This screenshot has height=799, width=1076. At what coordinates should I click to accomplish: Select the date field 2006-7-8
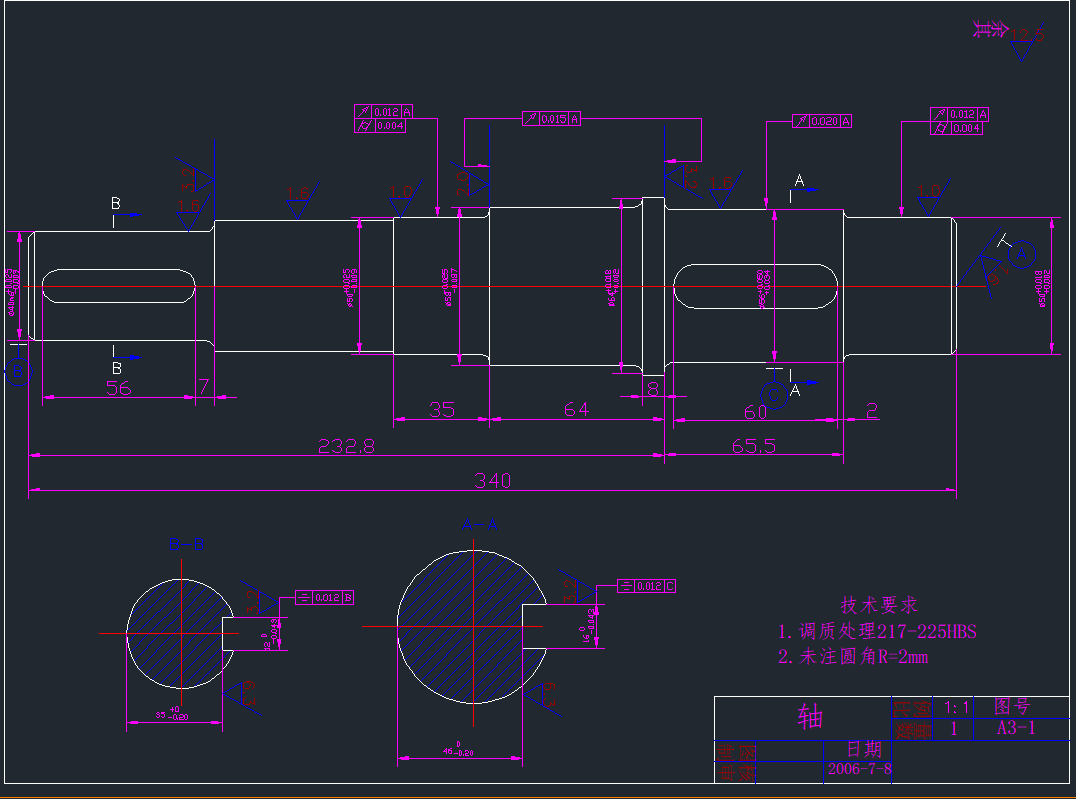coord(862,769)
